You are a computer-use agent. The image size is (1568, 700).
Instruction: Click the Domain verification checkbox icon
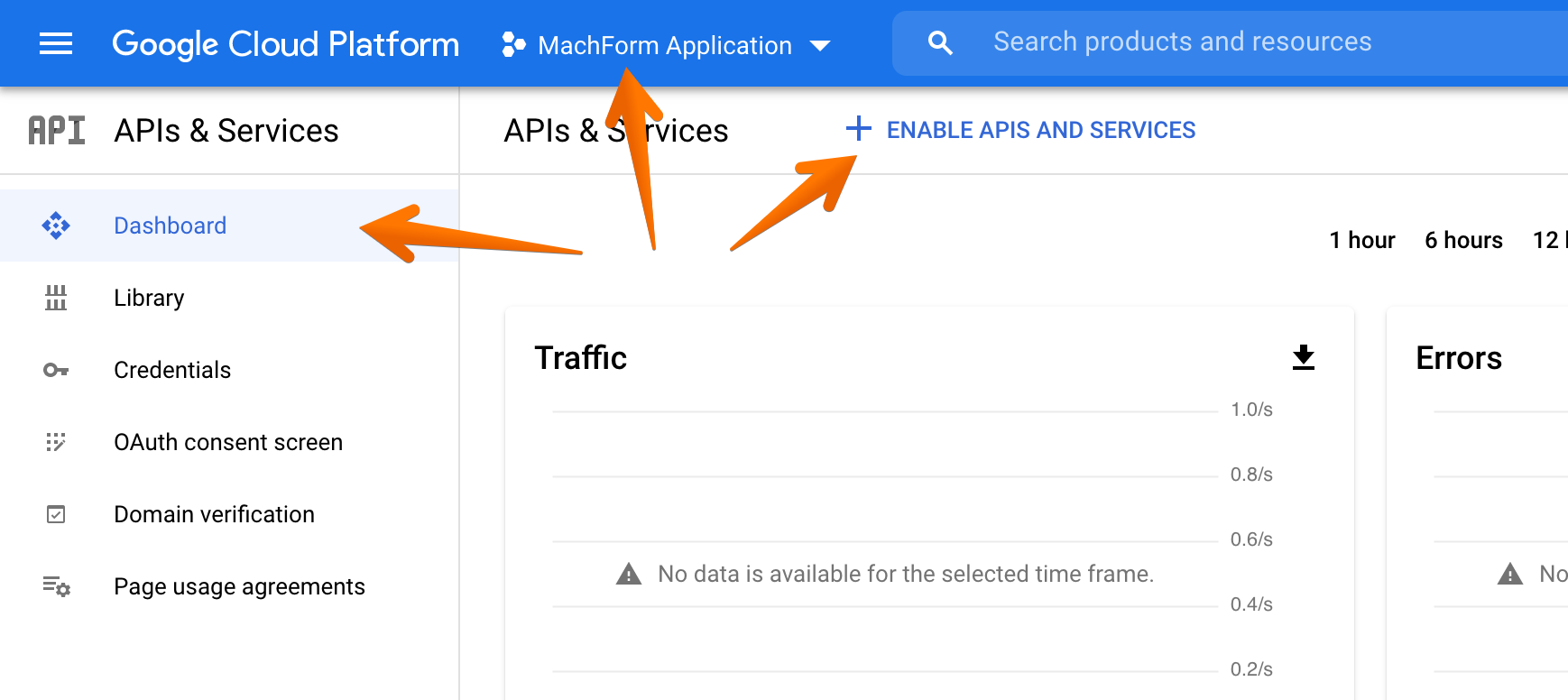(x=56, y=514)
